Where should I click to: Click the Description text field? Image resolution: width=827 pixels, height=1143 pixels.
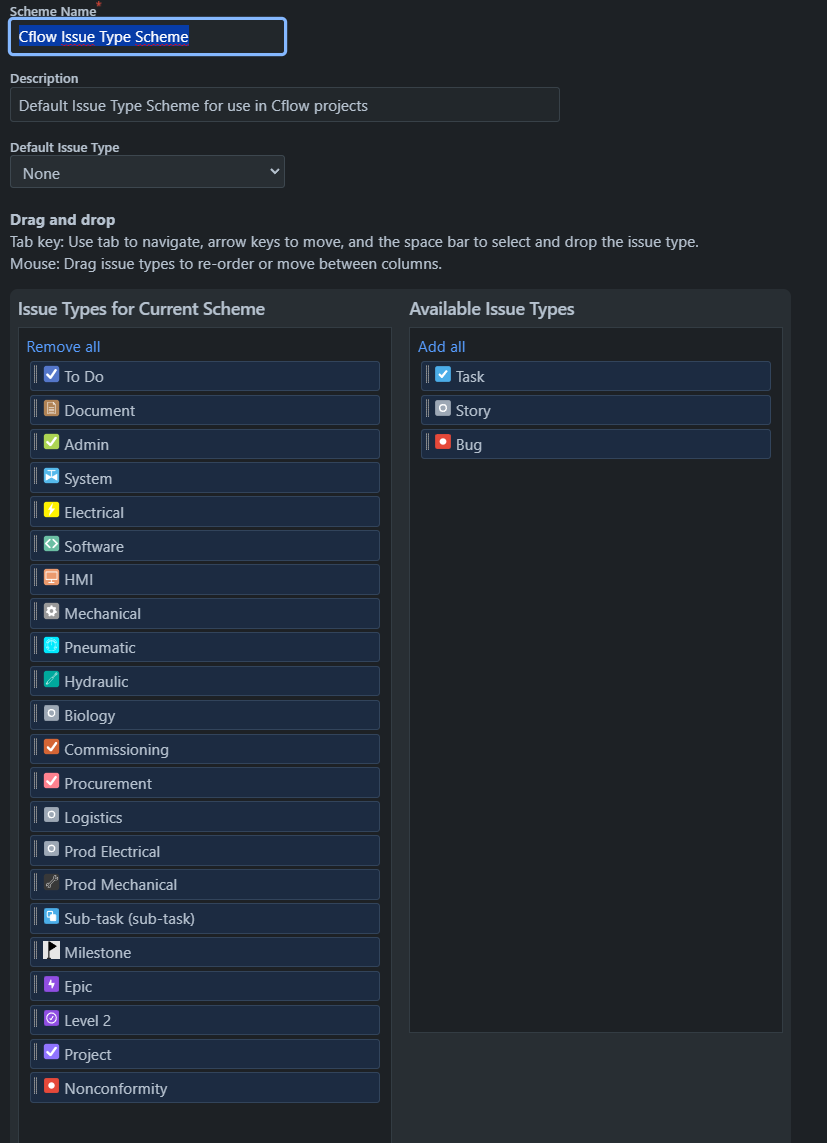(284, 104)
